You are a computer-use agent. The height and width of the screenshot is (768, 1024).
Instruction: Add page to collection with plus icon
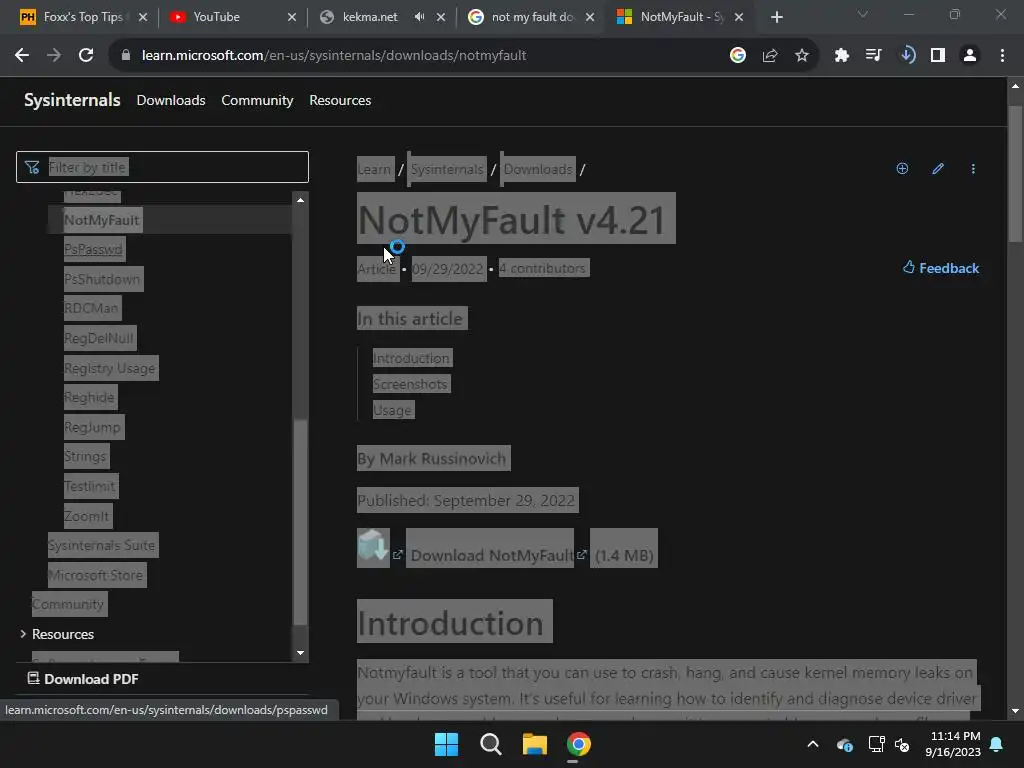[902, 168]
